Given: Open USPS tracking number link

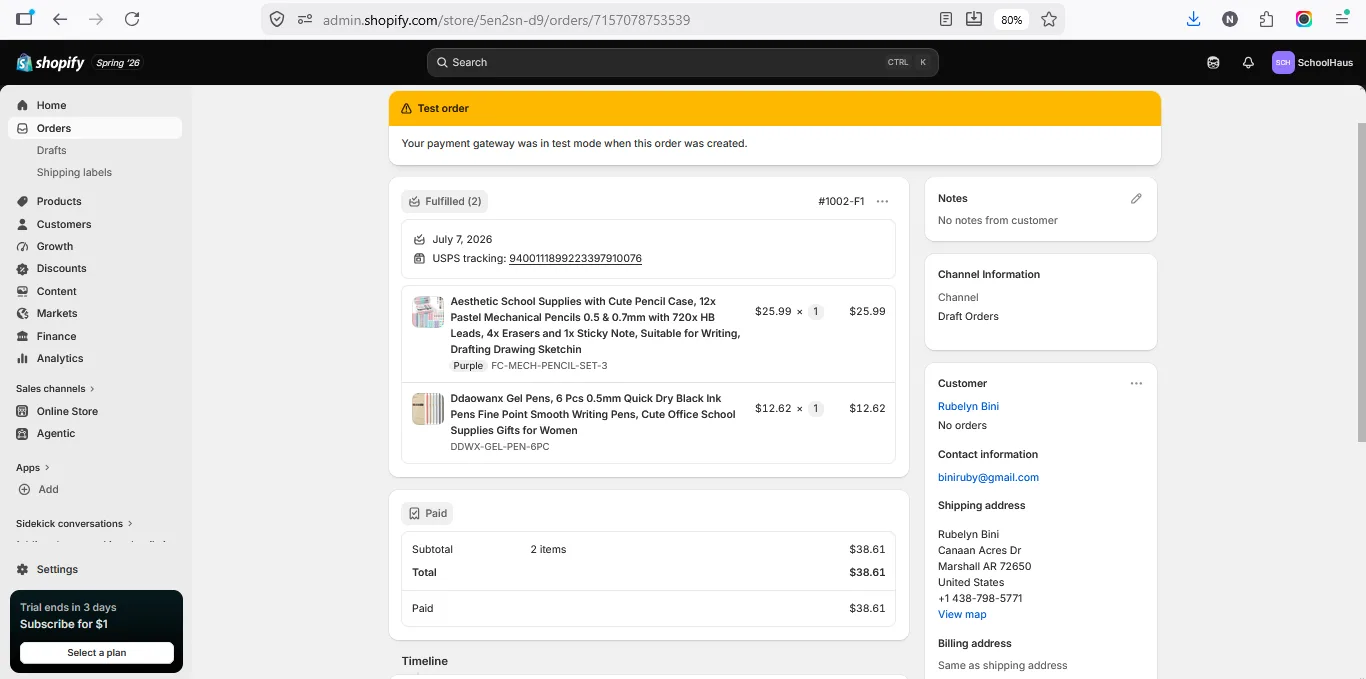Looking at the screenshot, I should [x=575, y=258].
